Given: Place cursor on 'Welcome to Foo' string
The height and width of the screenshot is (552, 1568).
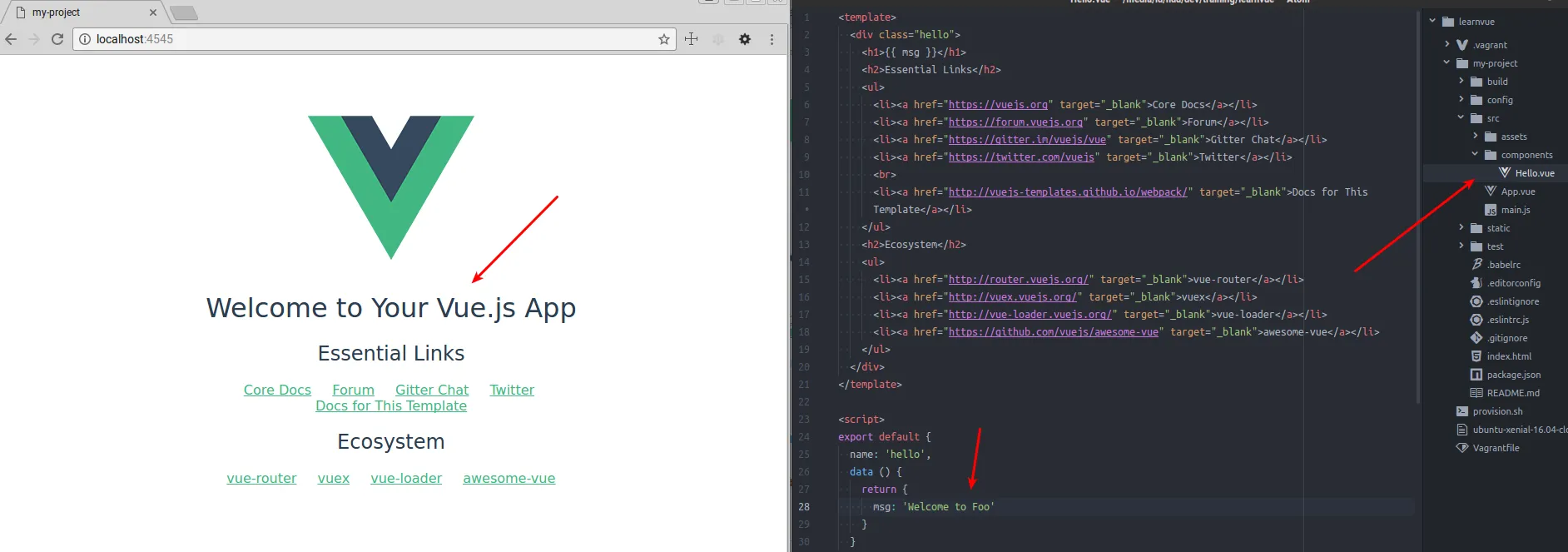Looking at the screenshot, I should (949, 507).
